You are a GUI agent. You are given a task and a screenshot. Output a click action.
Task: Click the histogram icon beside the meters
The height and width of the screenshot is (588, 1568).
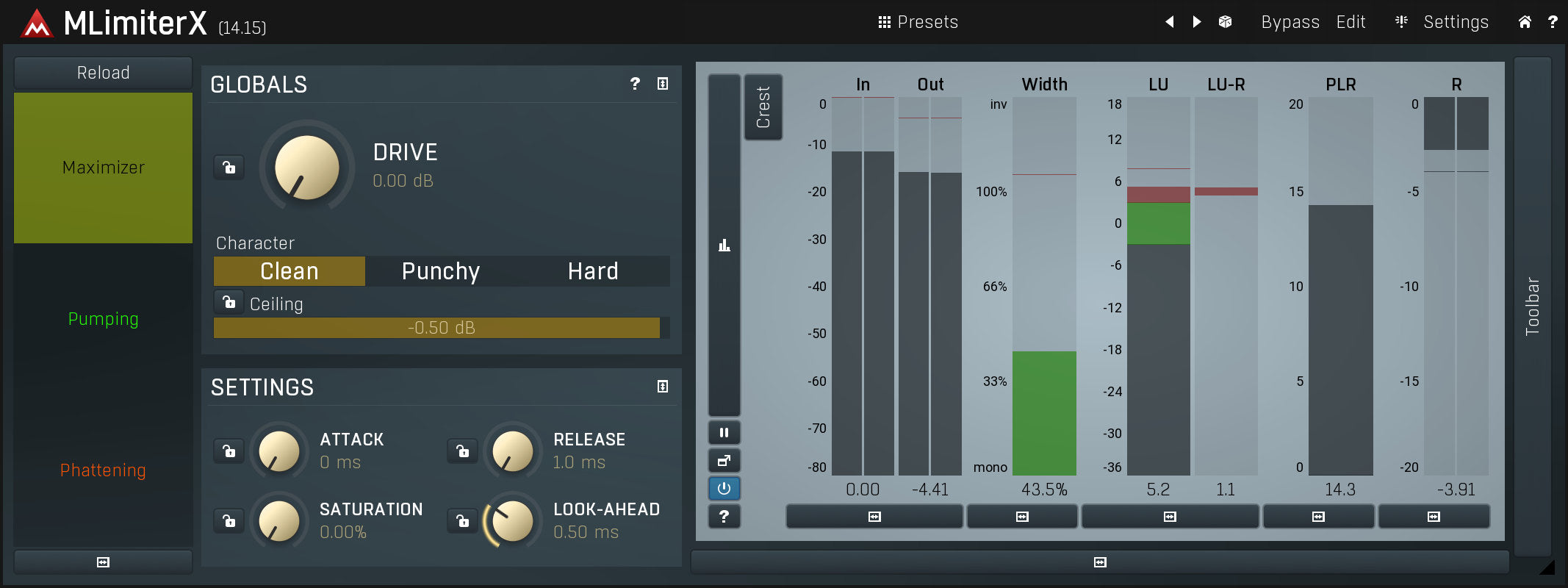tap(724, 245)
